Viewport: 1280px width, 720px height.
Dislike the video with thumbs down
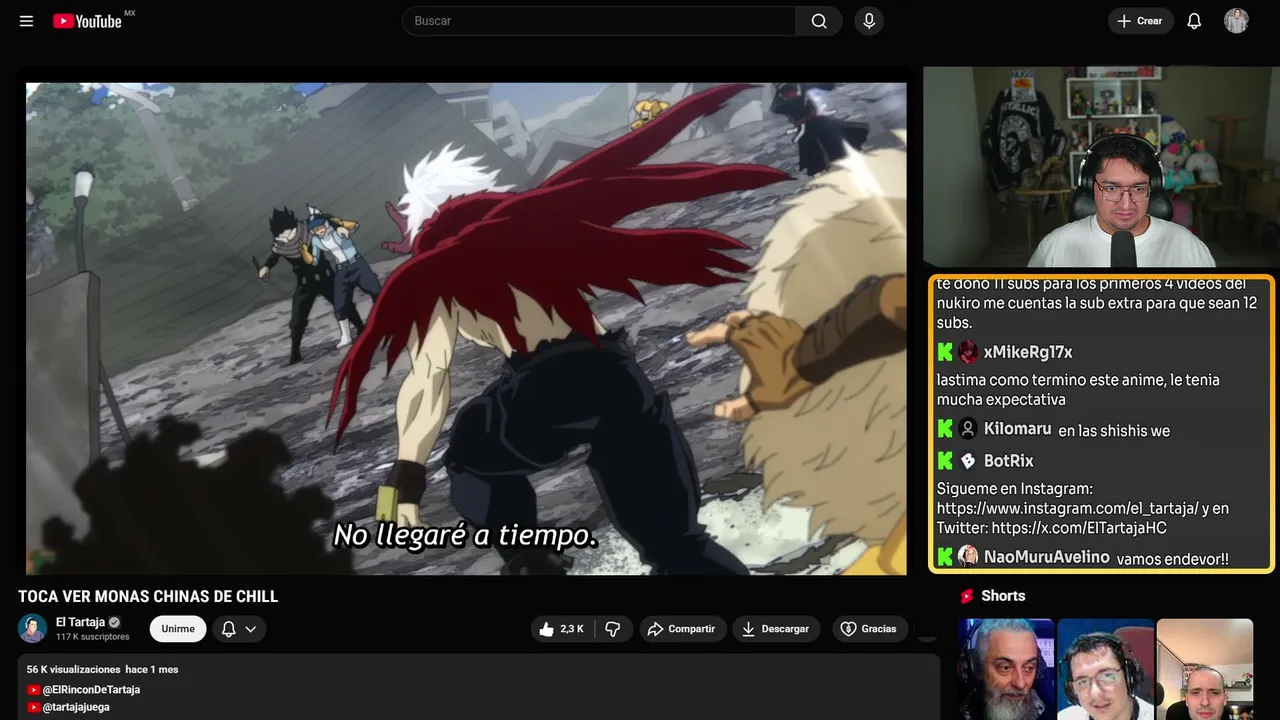(x=613, y=629)
